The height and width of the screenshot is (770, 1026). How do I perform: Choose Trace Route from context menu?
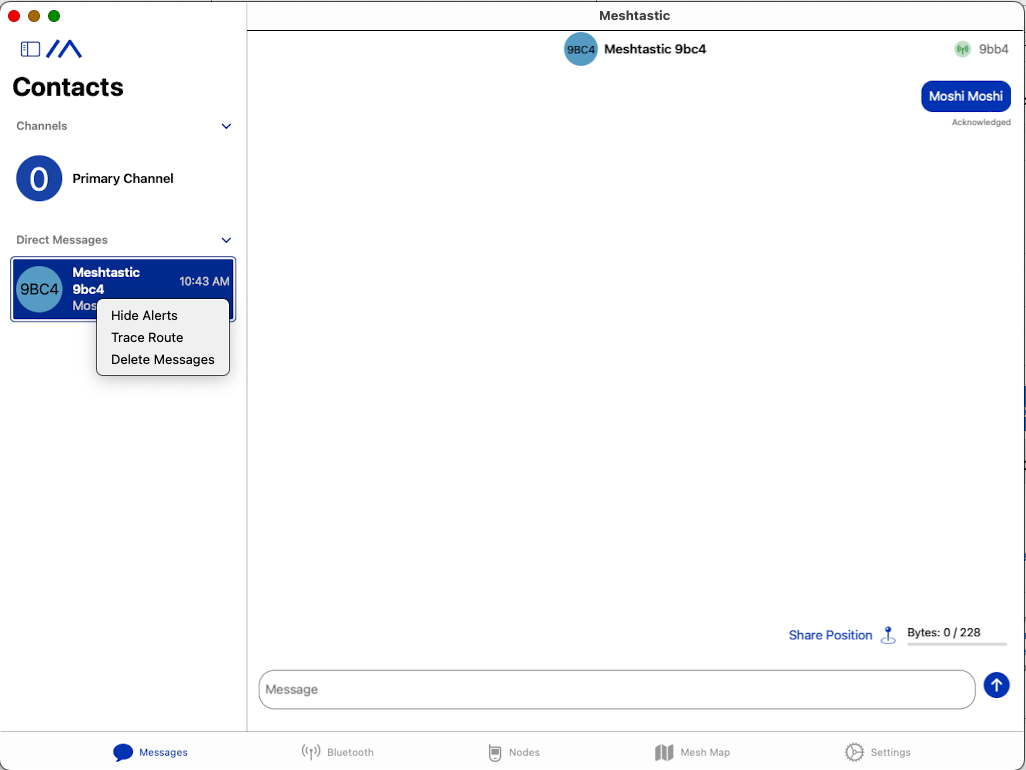point(147,338)
